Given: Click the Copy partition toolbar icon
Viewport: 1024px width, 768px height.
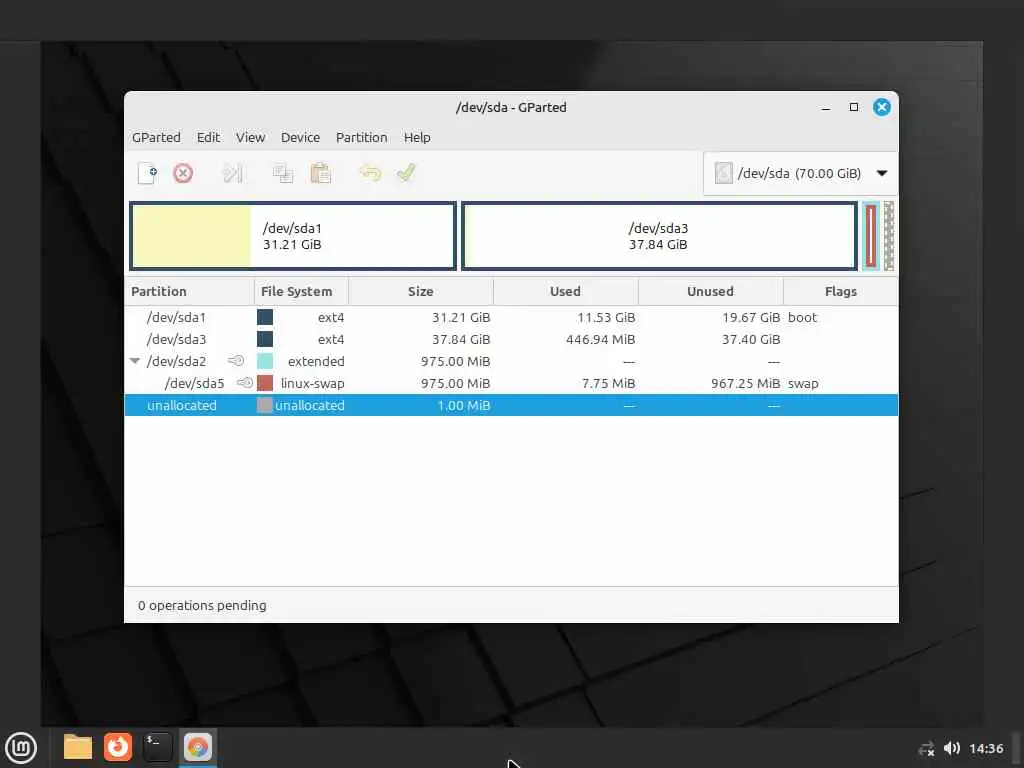Looking at the screenshot, I should click(283, 174).
